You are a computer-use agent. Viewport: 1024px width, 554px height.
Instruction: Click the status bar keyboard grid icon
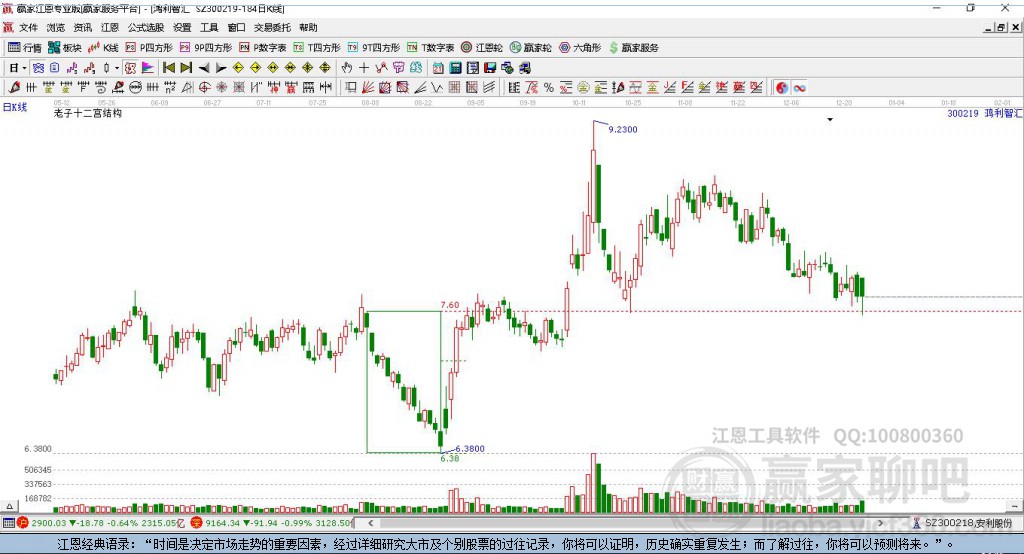pos(8,523)
